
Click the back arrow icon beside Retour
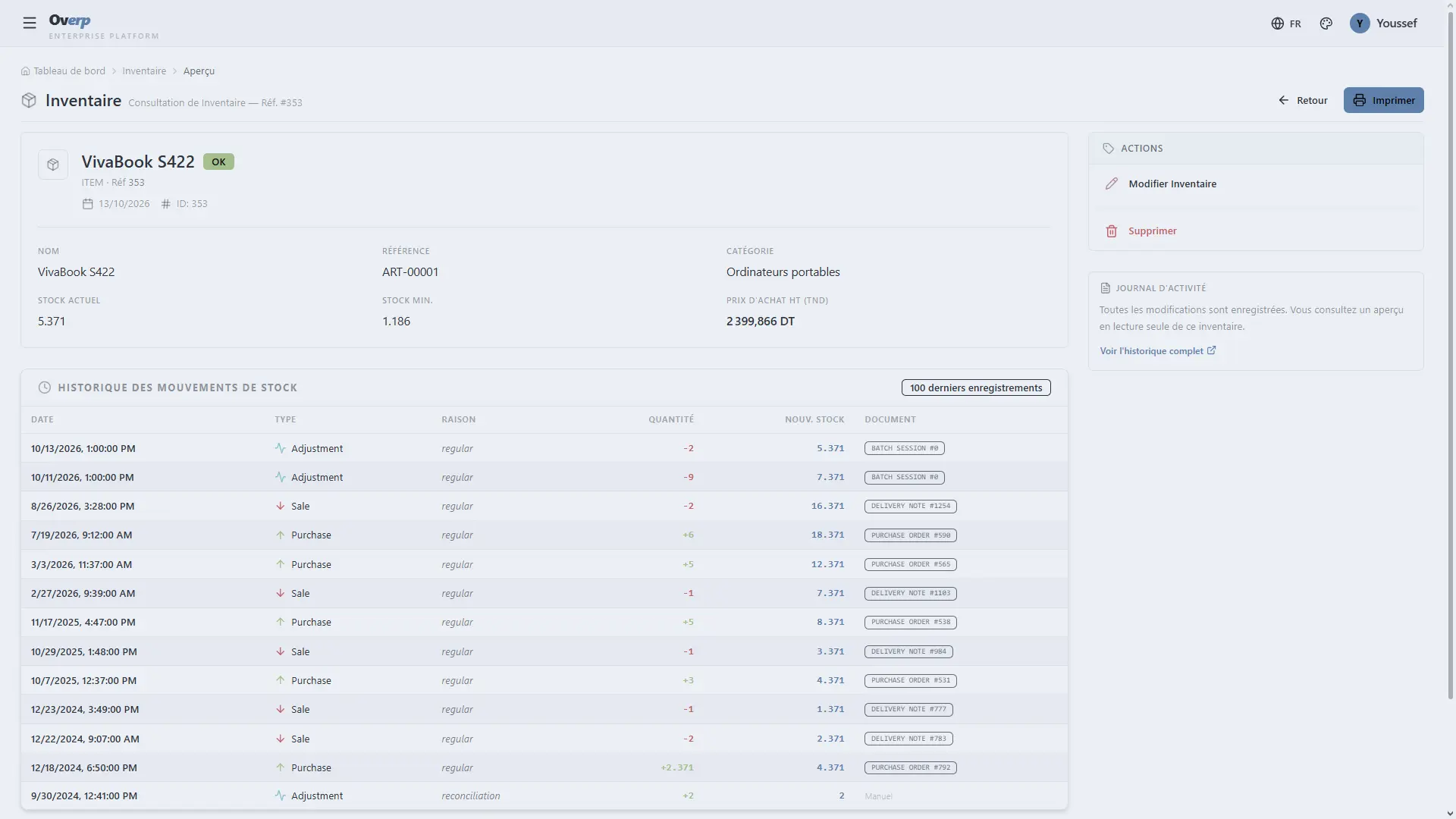(x=1283, y=100)
